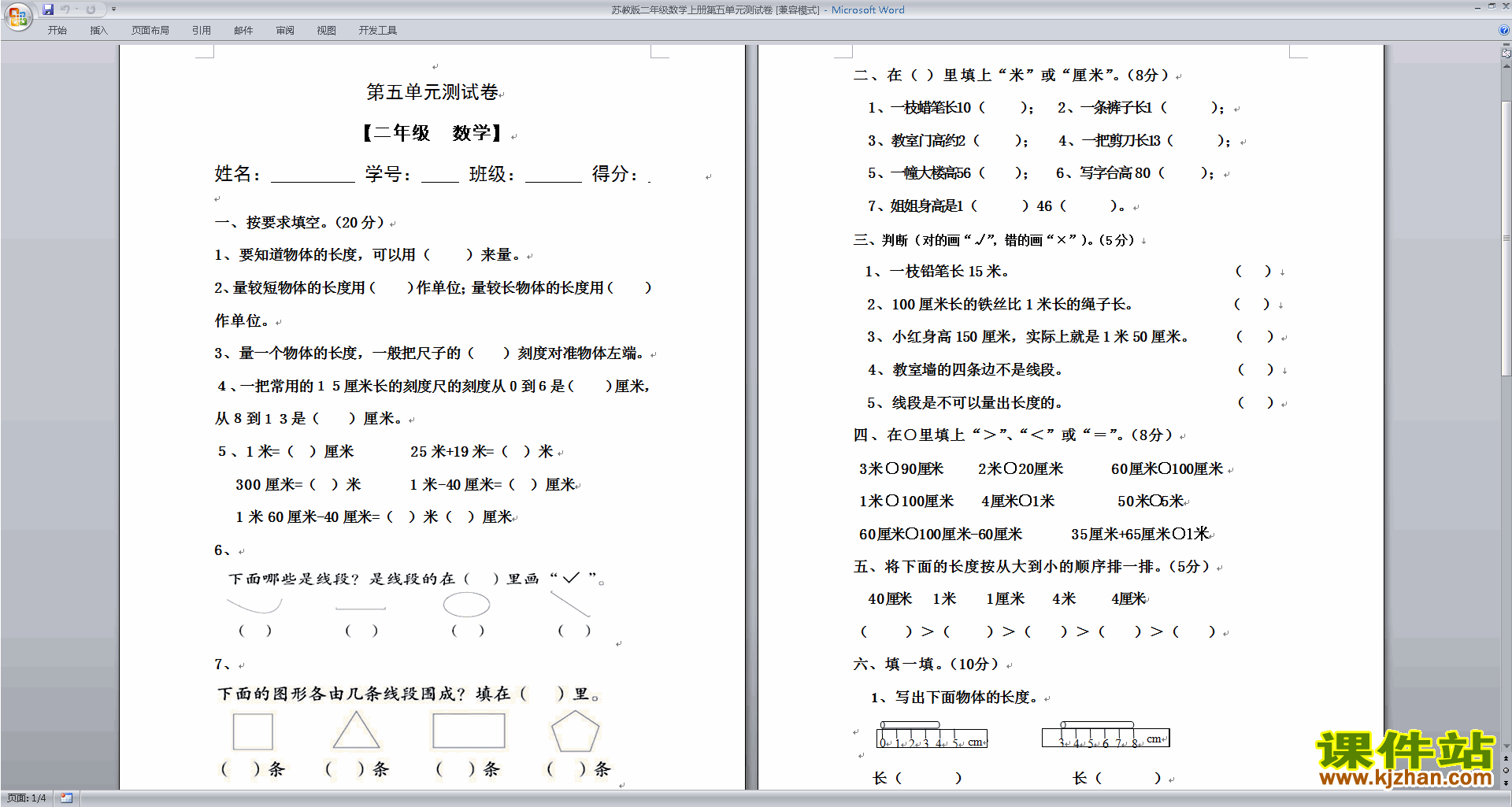
Task: Click the vertical scrollbar up arrow
Action: 1506,65
